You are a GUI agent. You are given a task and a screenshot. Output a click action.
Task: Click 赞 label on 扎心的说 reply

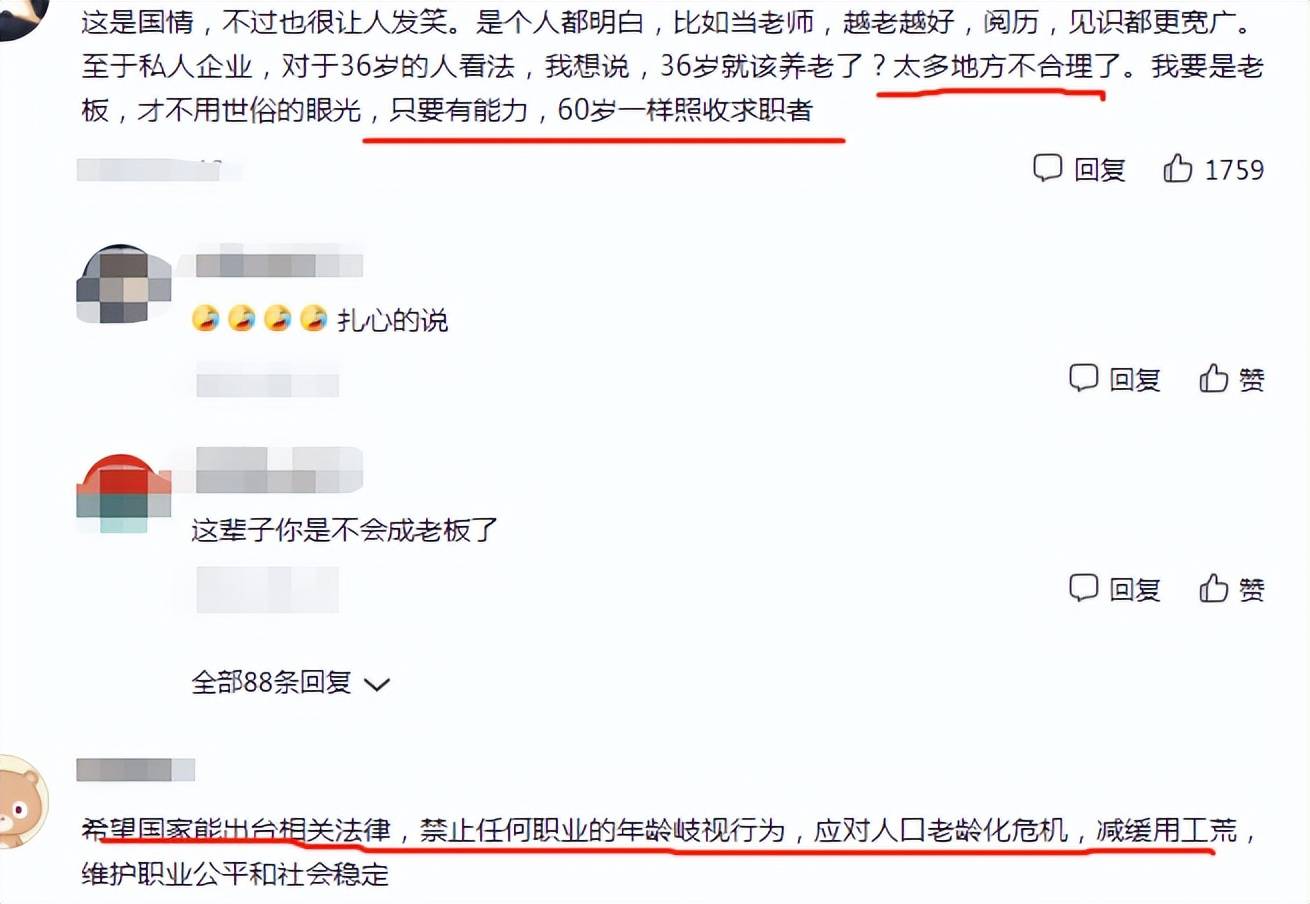tap(1252, 379)
